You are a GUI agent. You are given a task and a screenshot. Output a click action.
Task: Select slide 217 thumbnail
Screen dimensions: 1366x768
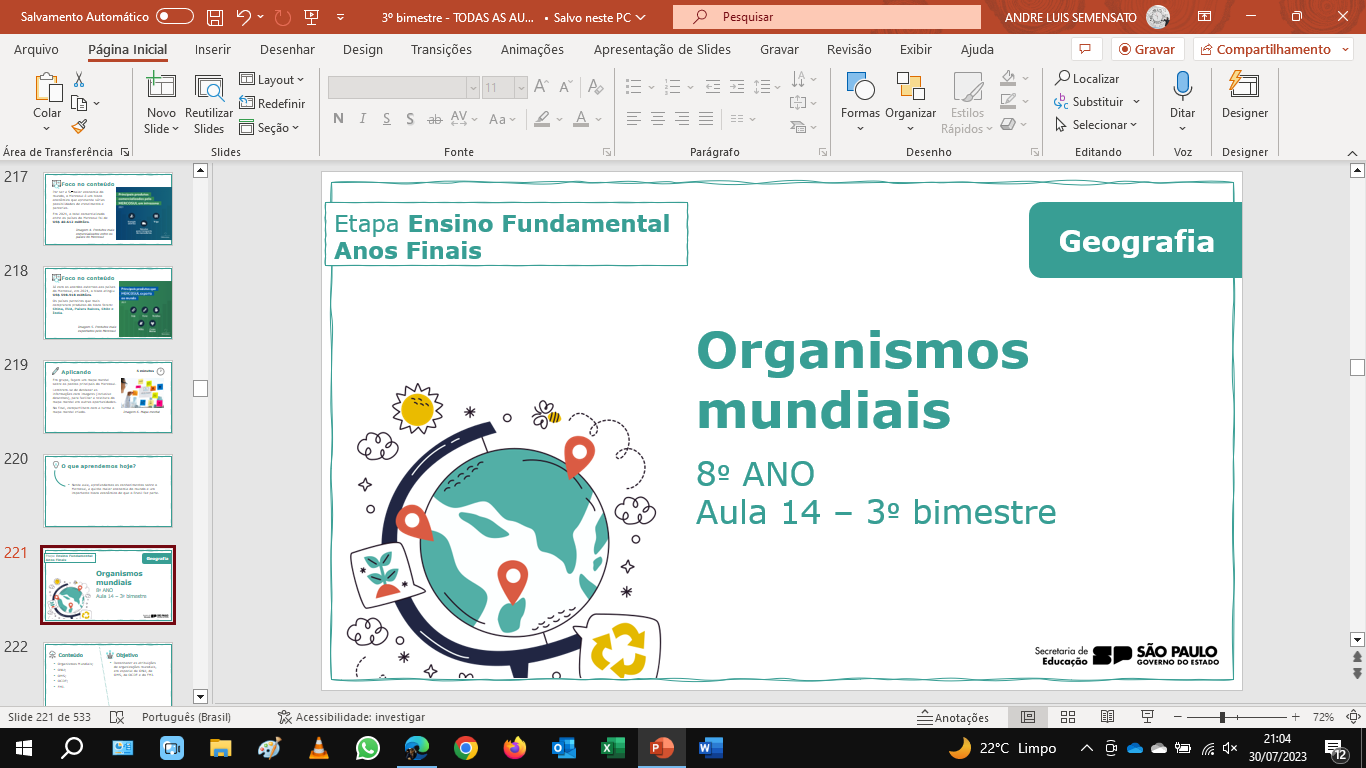tap(108, 209)
